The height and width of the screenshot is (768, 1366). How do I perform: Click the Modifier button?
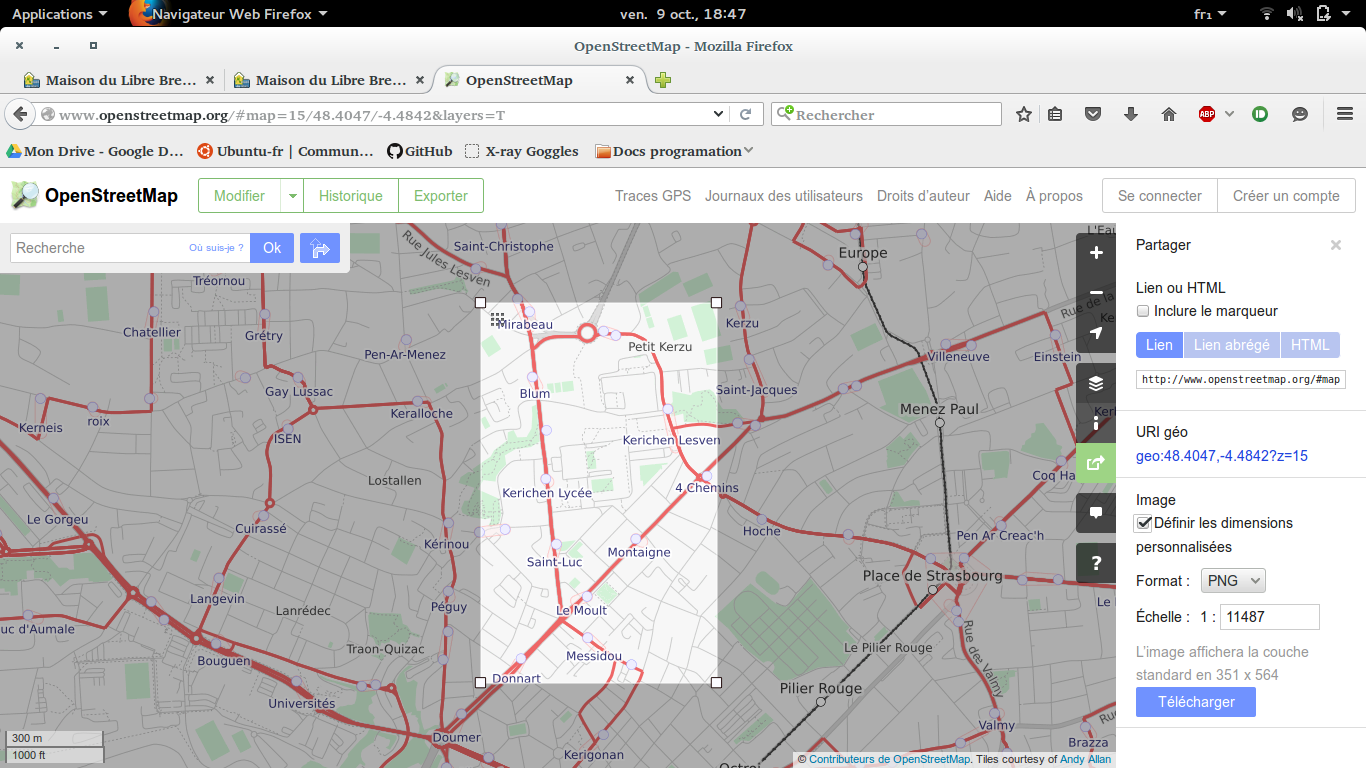pos(240,196)
